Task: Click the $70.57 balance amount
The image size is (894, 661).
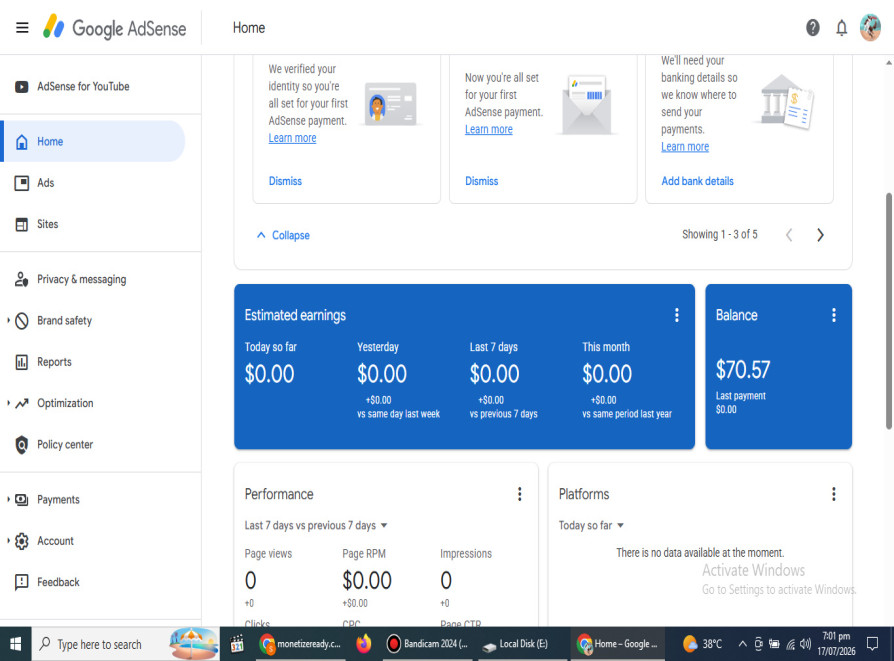Action: pyautogui.click(x=743, y=370)
